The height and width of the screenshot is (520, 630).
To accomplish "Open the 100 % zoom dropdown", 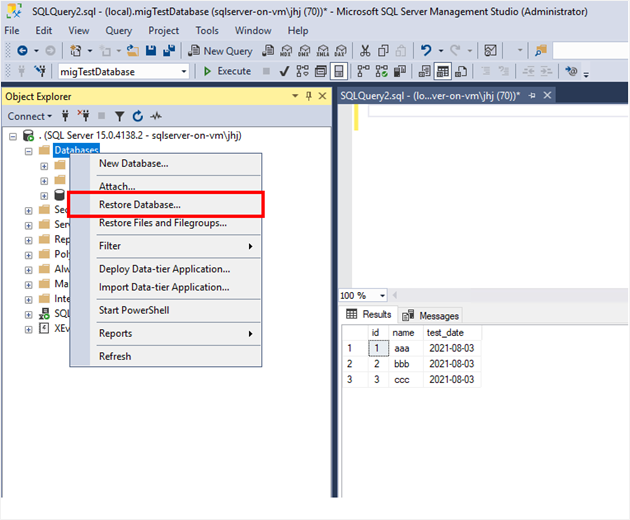I will (x=382, y=296).
